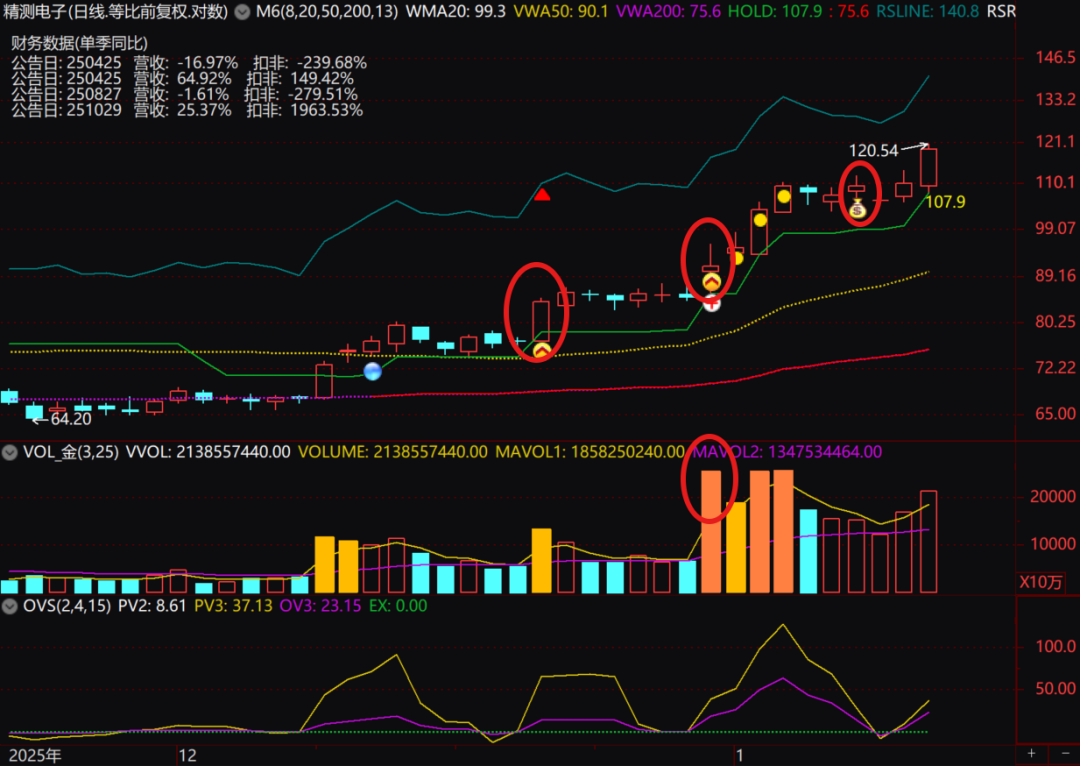The image size is (1080, 766).
Task: Click the 公告日 251029 financial row
Action: pos(187,110)
